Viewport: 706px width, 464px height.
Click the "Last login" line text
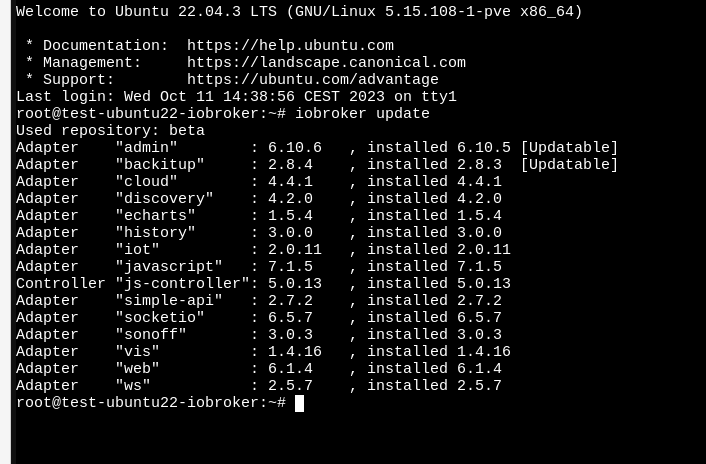[236, 97]
